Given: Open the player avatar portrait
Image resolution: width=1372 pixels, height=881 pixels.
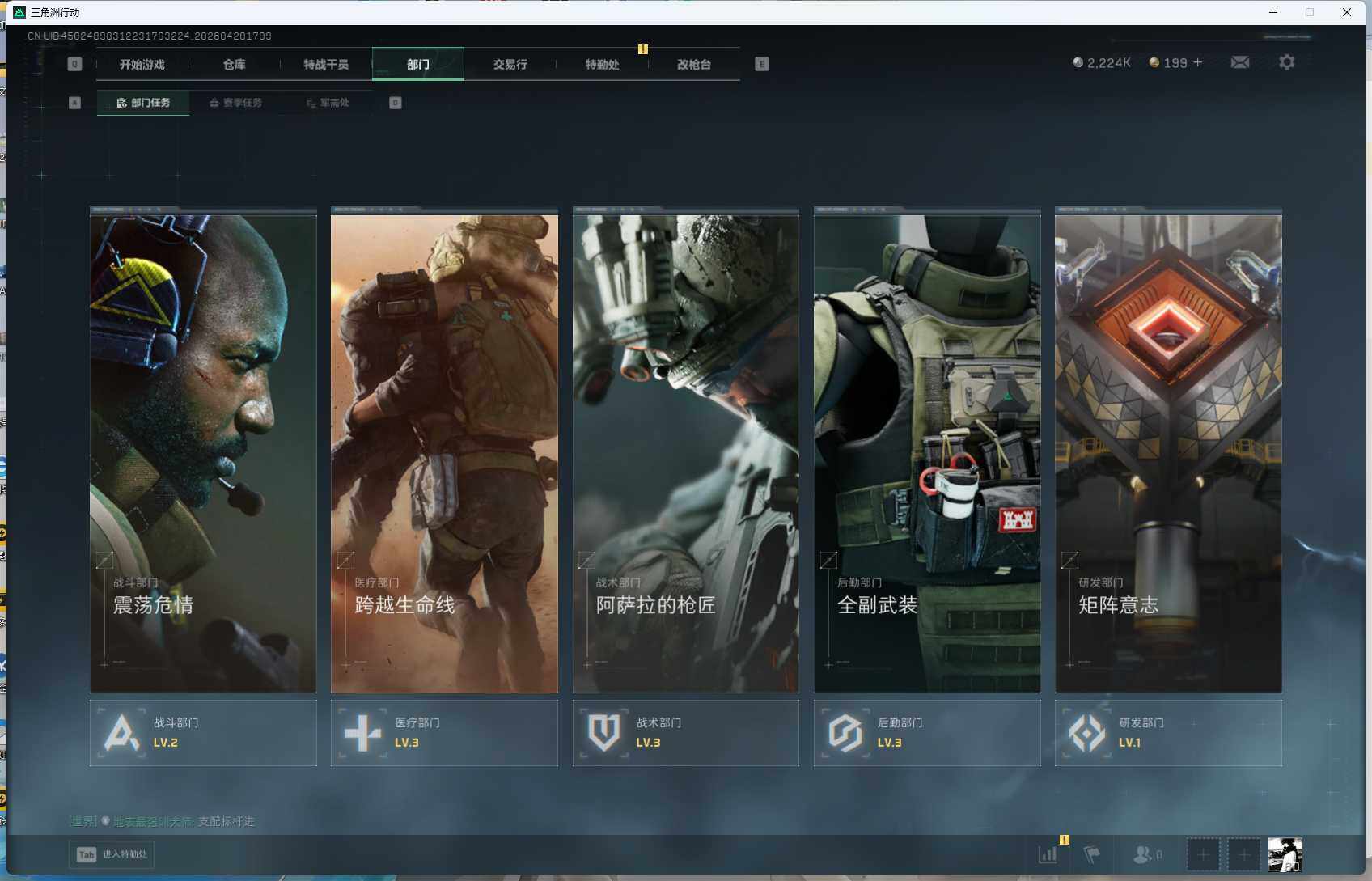Looking at the screenshot, I should (1285, 854).
